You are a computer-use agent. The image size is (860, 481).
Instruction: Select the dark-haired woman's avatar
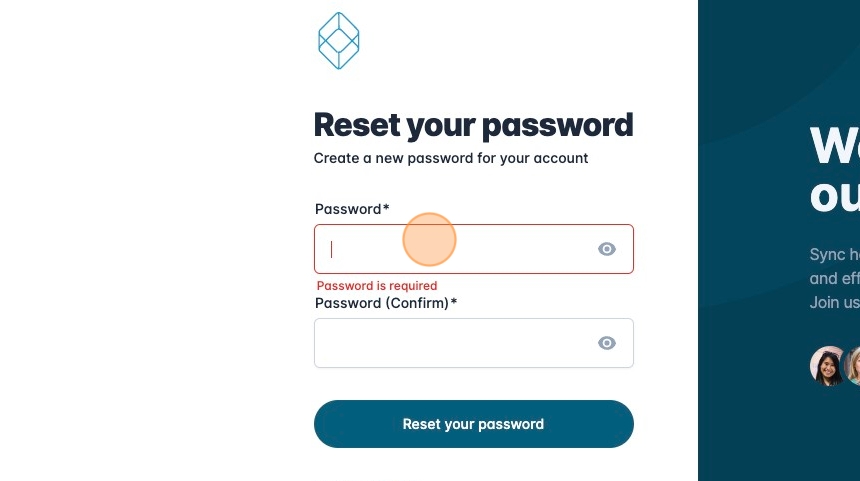click(x=829, y=366)
